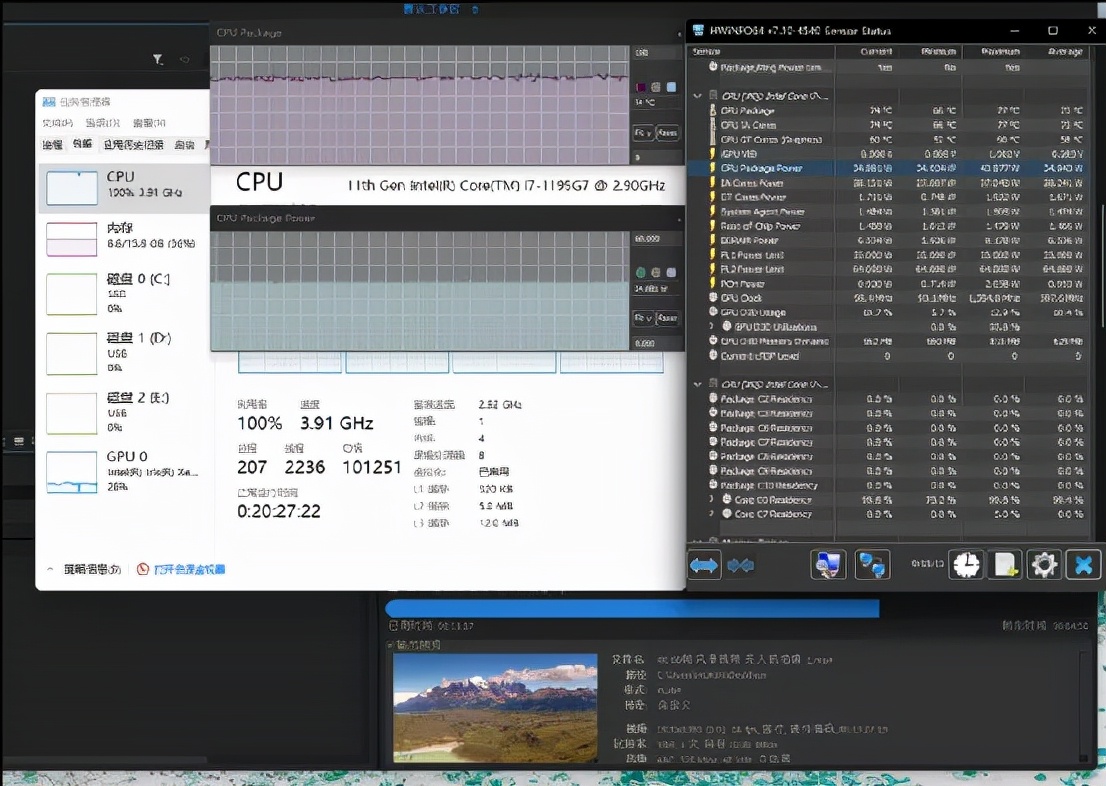Click the HWiNFO network connection icon
Image resolution: width=1106 pixels, height=786 pixels.
[x=872, y=565]
